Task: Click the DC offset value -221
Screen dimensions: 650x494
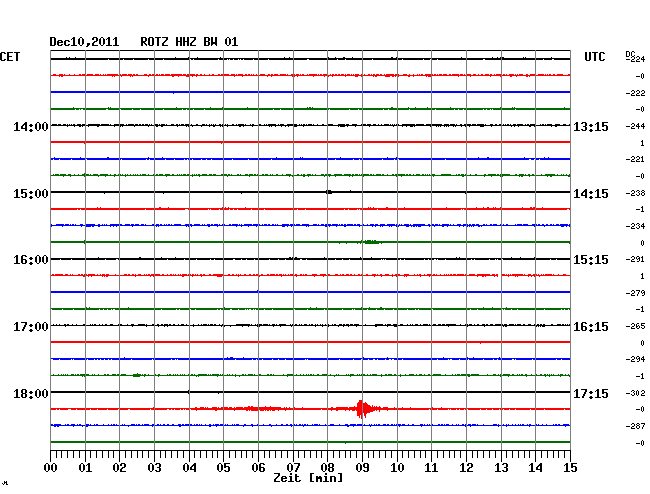Action: point(635,160)
